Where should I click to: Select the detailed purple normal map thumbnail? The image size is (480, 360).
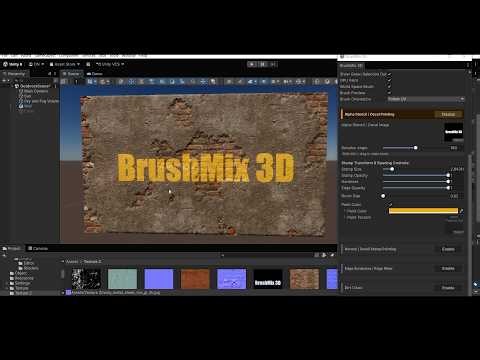click(231, 279)
